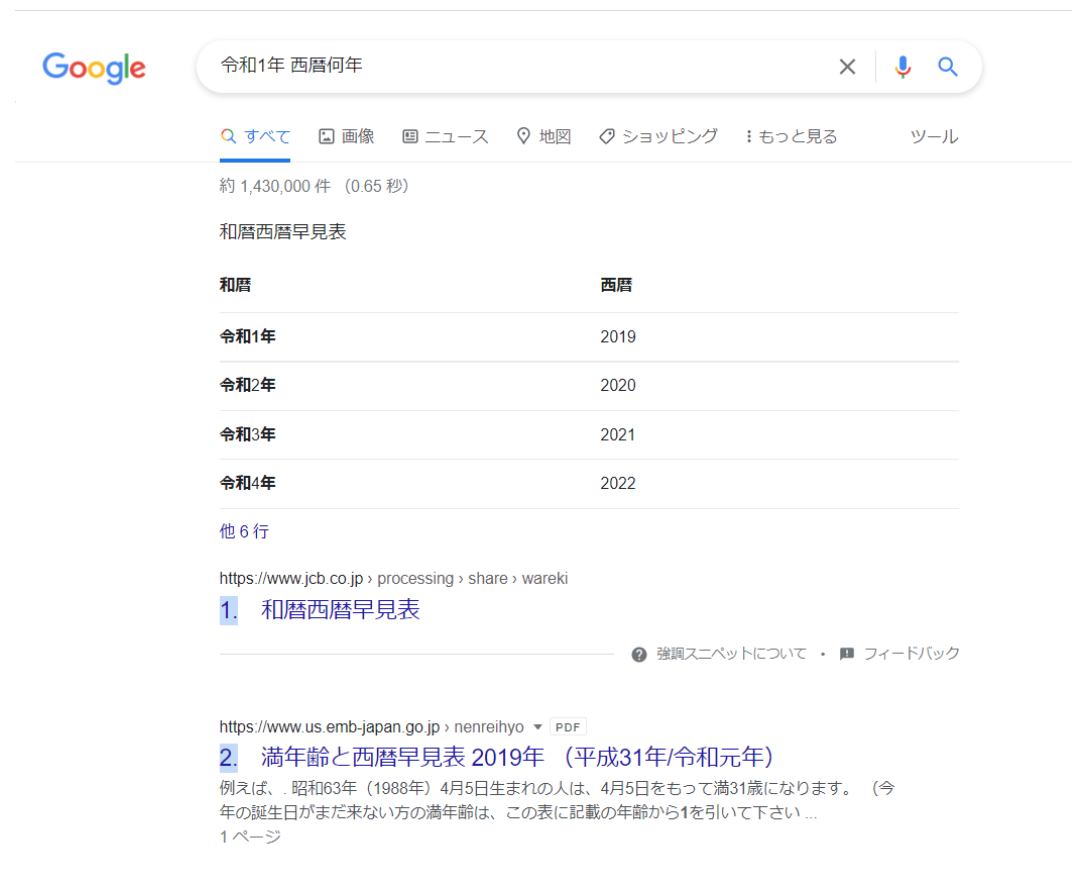
Task: Click the 強調スニペットについて link
Action: [x=731, y=654]
